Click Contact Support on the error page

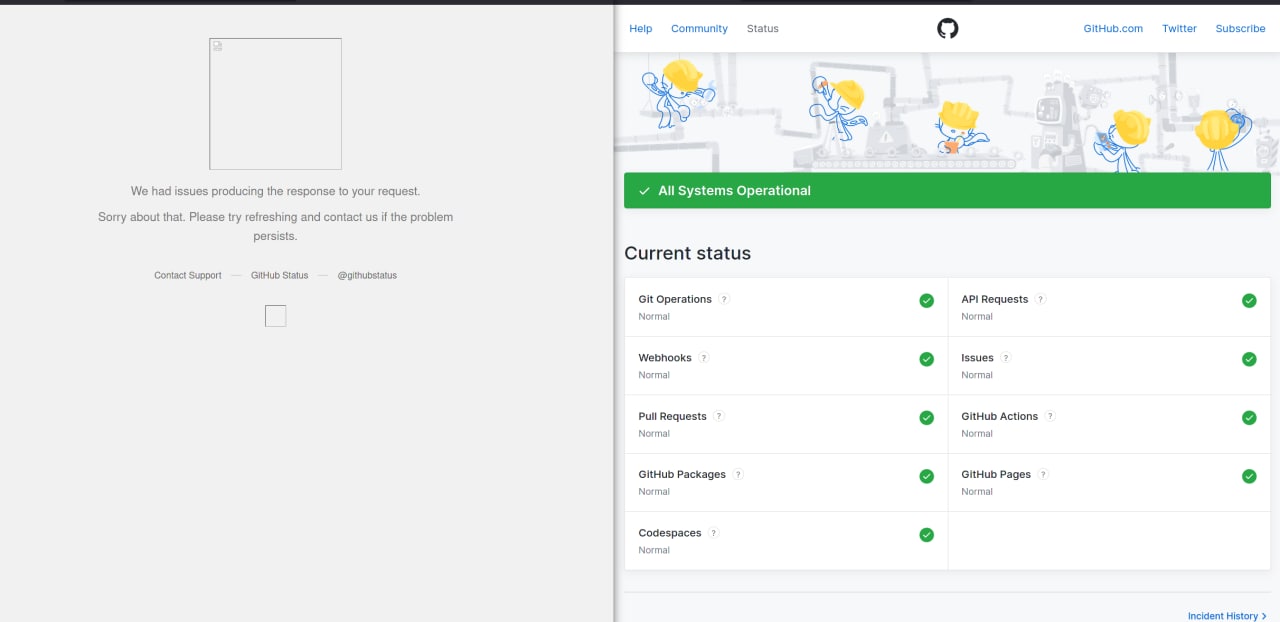188,275
